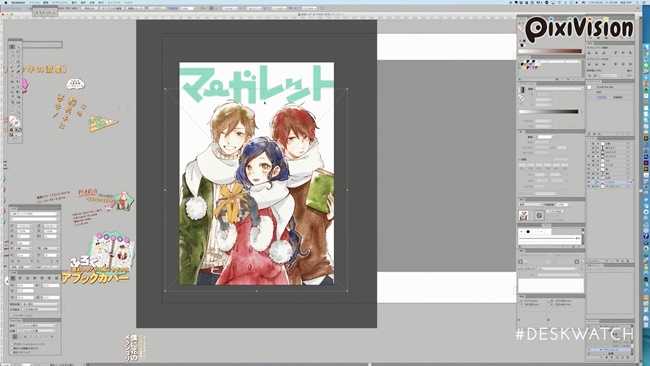Screen dimensions: 650x366
Task: Select the Margaret magazine cover artwork
Action: point(257,173)
